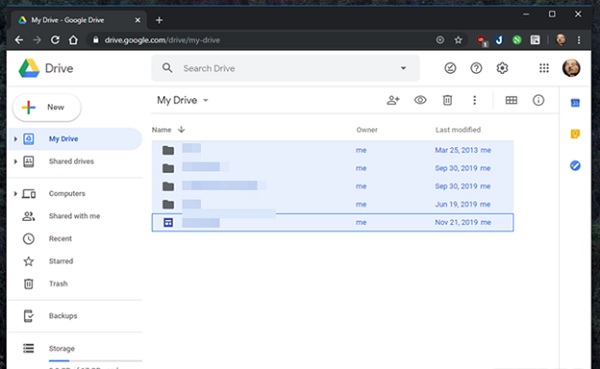Screen dimensions: 600x369
Task: Click the date Mar 25, 2013
Action: click(x=456, y=150)
